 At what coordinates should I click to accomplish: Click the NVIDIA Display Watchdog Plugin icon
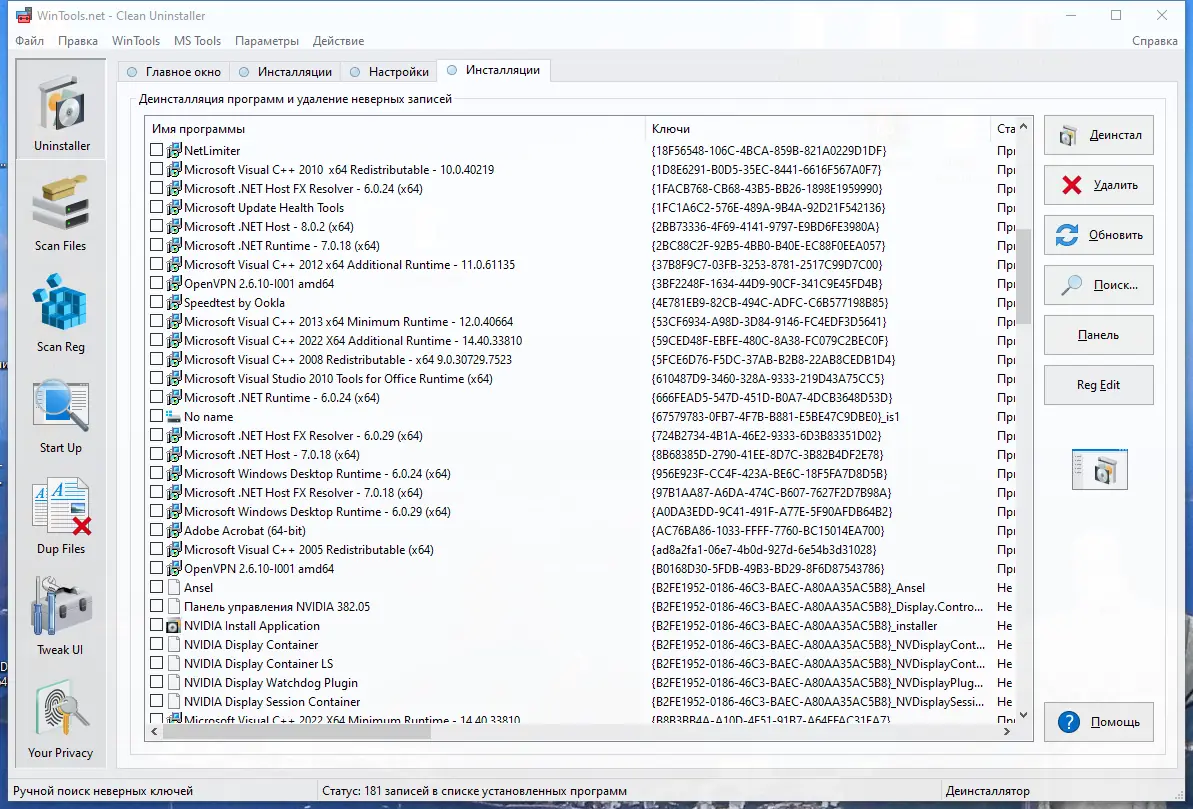point(173,683)
